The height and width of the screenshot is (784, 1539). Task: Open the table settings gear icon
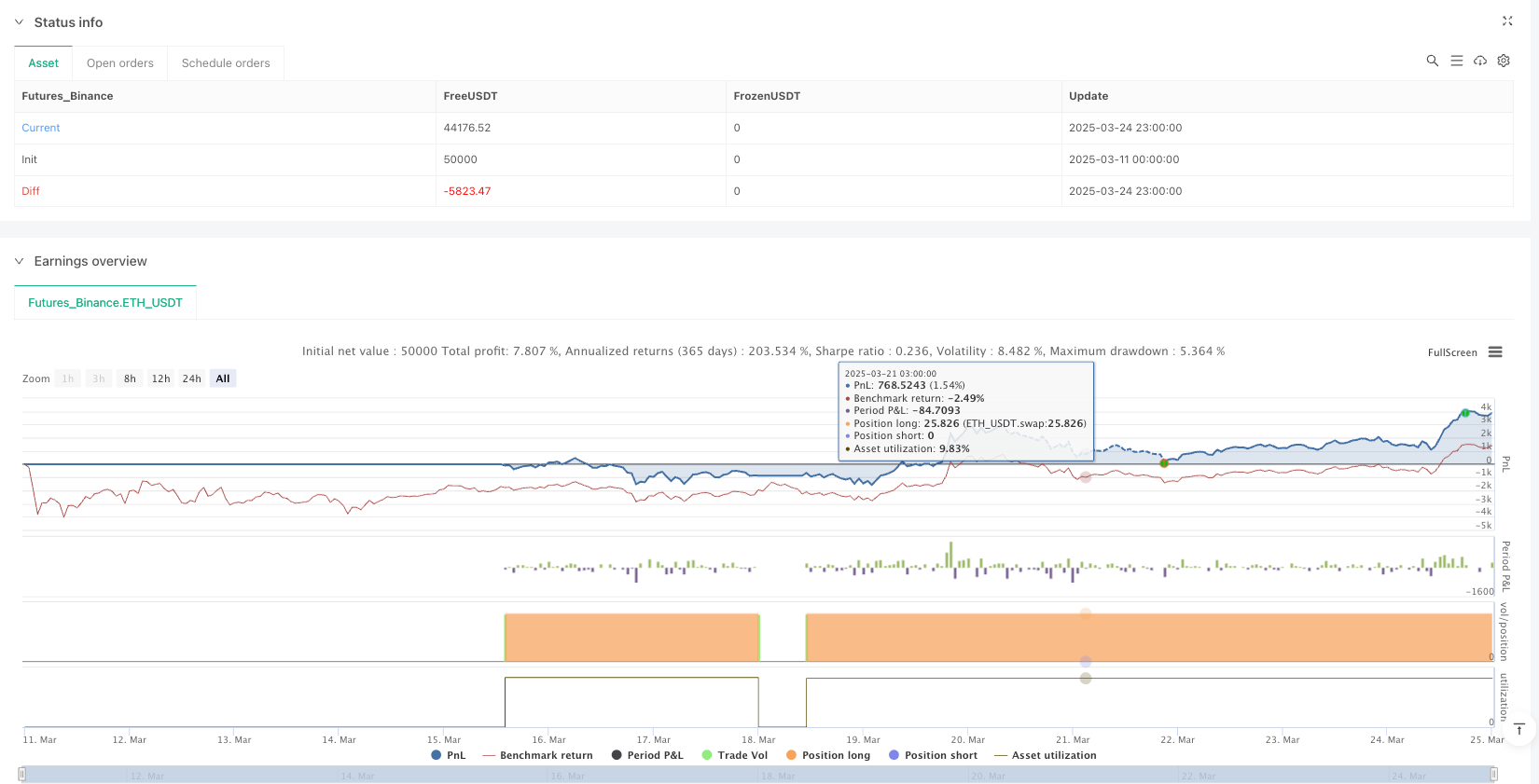(x=1504, y=61)
